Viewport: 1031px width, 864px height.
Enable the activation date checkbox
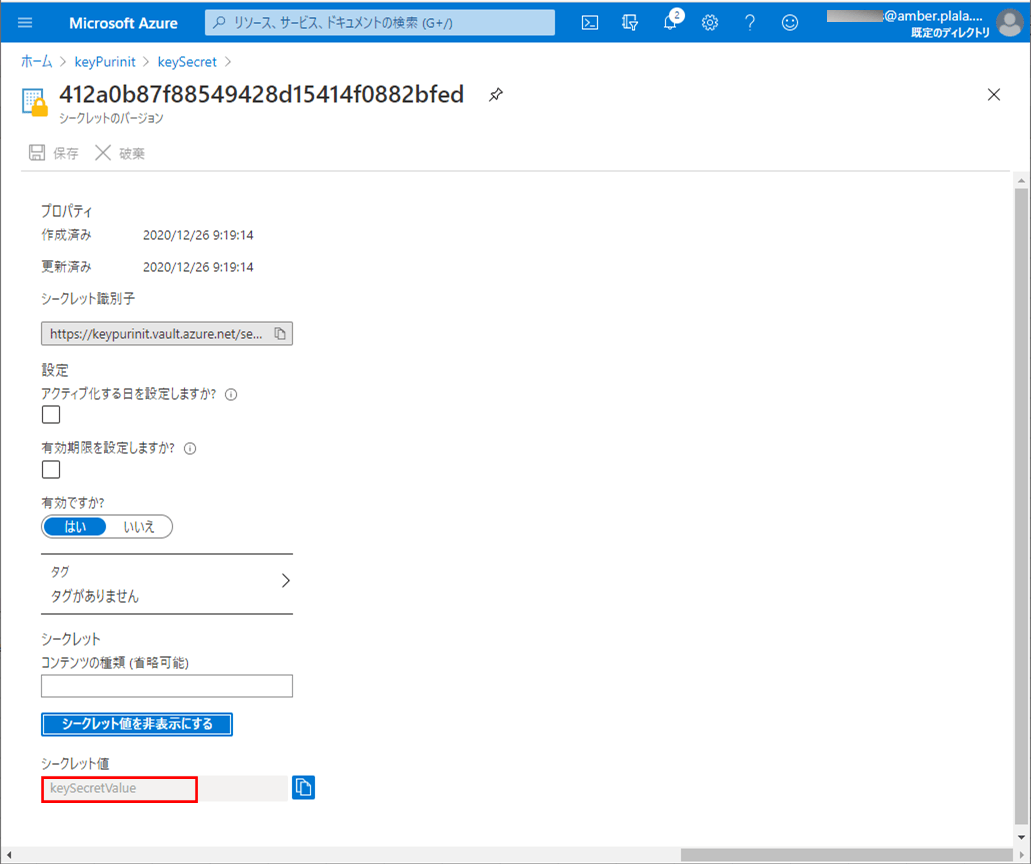[x=51, y=415]
